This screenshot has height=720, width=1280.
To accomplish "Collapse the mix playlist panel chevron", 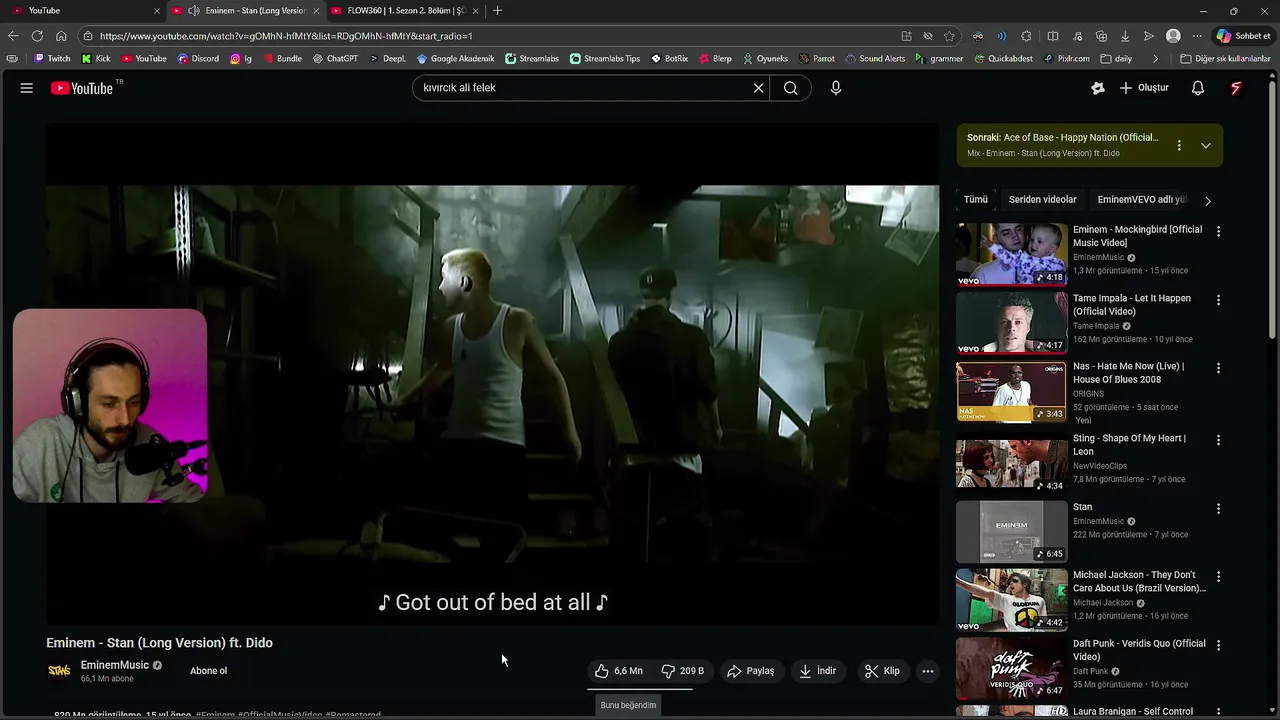I will (1206, 146).
